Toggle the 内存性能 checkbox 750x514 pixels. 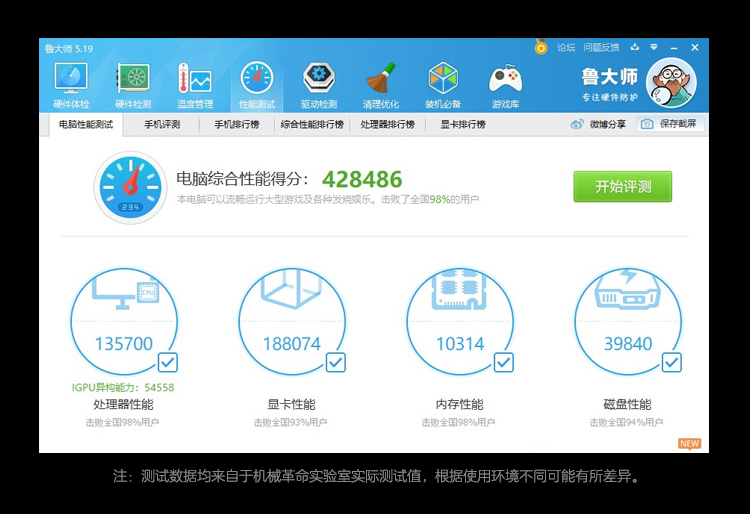504,362
